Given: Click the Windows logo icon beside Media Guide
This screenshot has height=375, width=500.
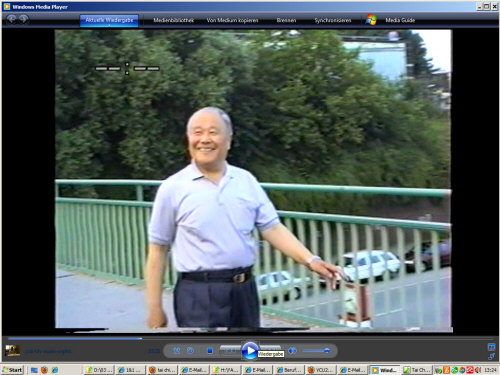Looking at the screenshot, I should click(x=371, y=20).
